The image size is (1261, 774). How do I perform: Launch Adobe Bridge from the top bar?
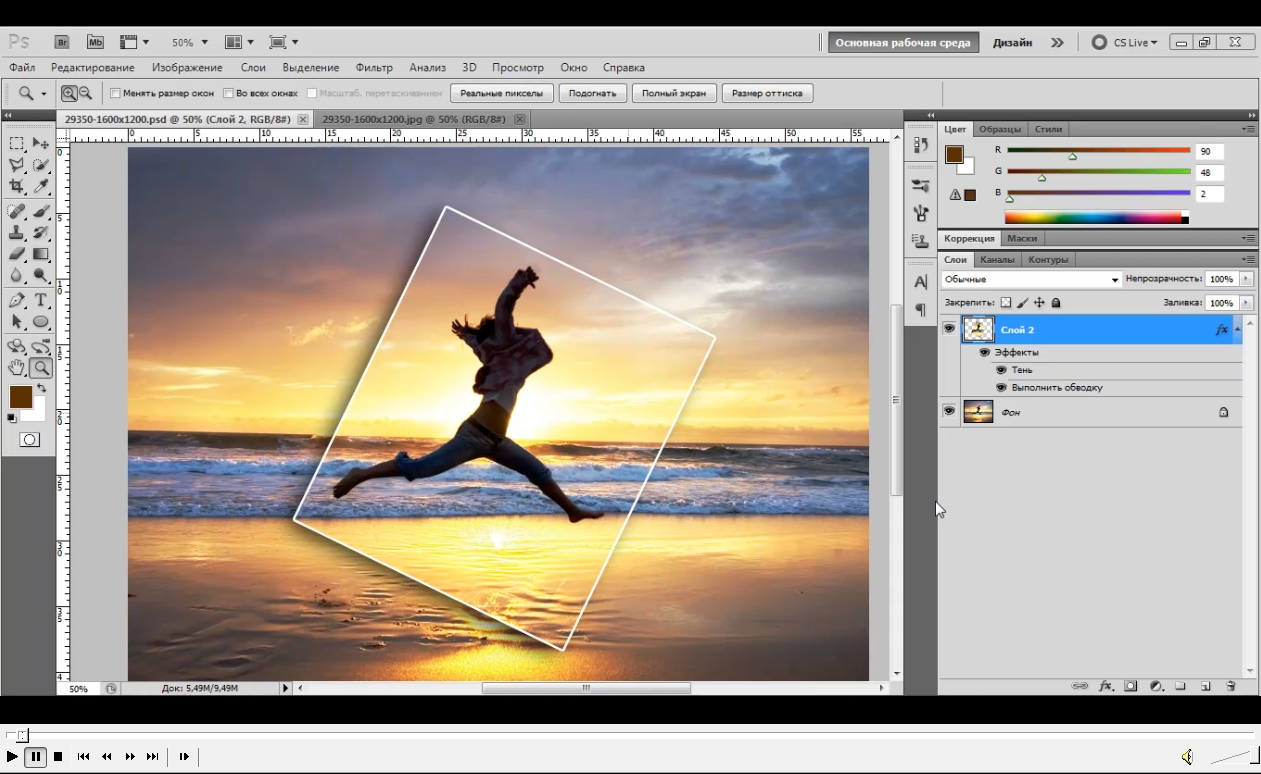click(x=62, y=42)
